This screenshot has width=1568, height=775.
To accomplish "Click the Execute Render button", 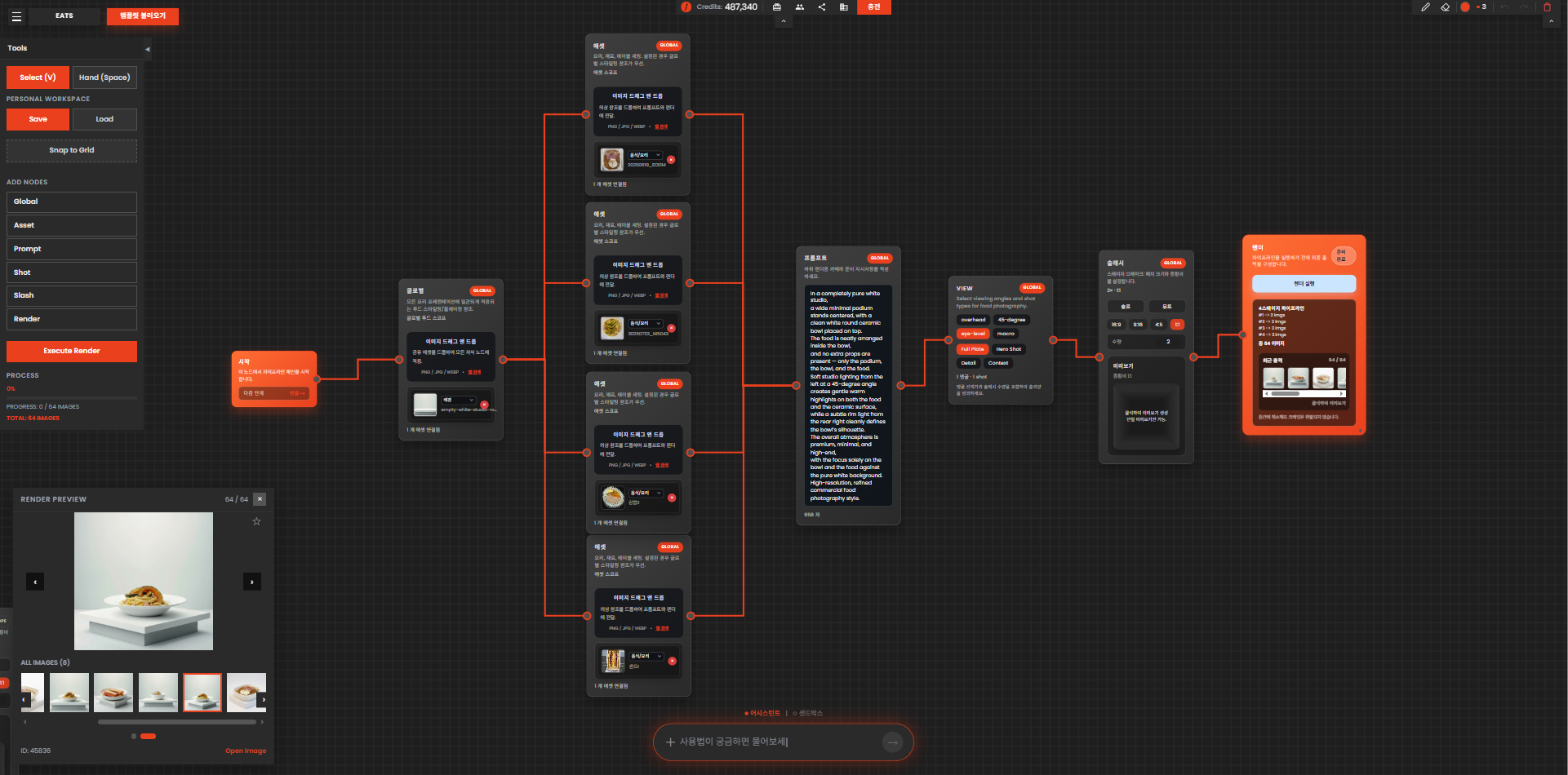I will click(x=72, y=351).
